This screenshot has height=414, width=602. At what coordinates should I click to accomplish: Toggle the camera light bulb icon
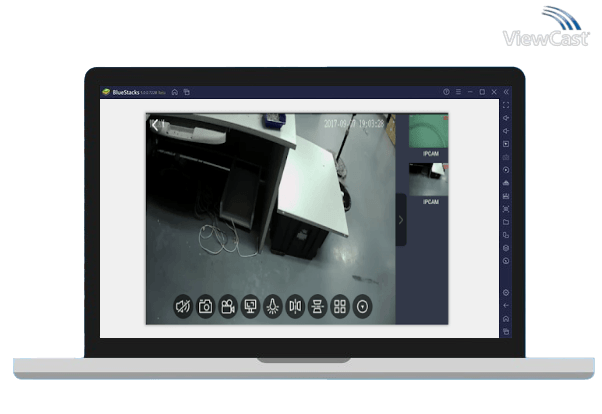tap(273, 306)
